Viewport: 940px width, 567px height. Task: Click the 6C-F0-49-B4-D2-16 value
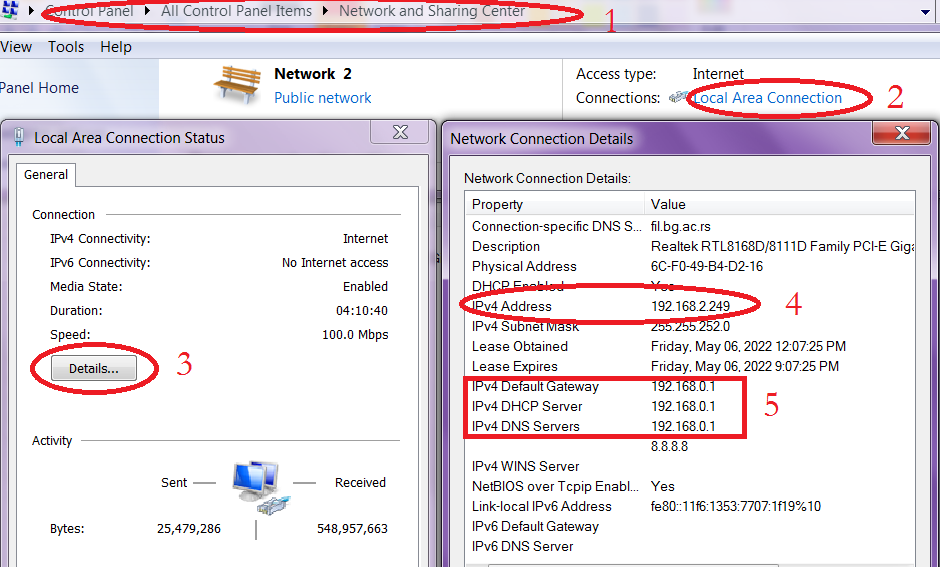[707, 266]
